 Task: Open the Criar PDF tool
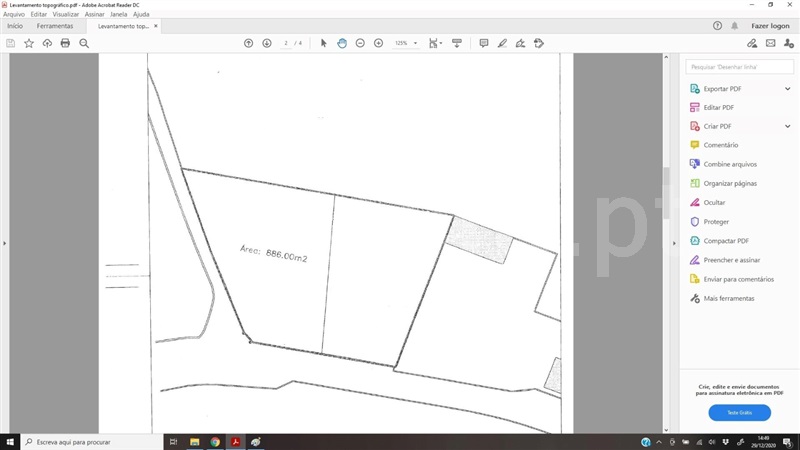(717, 127)
